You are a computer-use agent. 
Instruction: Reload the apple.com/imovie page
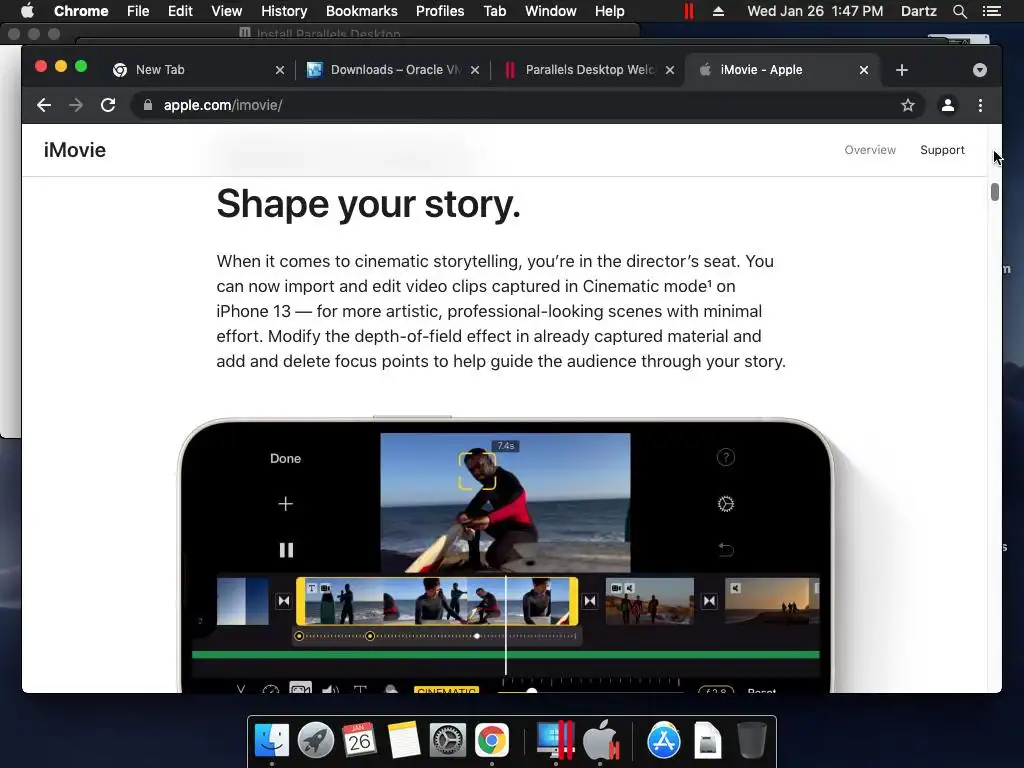point(108,105)
